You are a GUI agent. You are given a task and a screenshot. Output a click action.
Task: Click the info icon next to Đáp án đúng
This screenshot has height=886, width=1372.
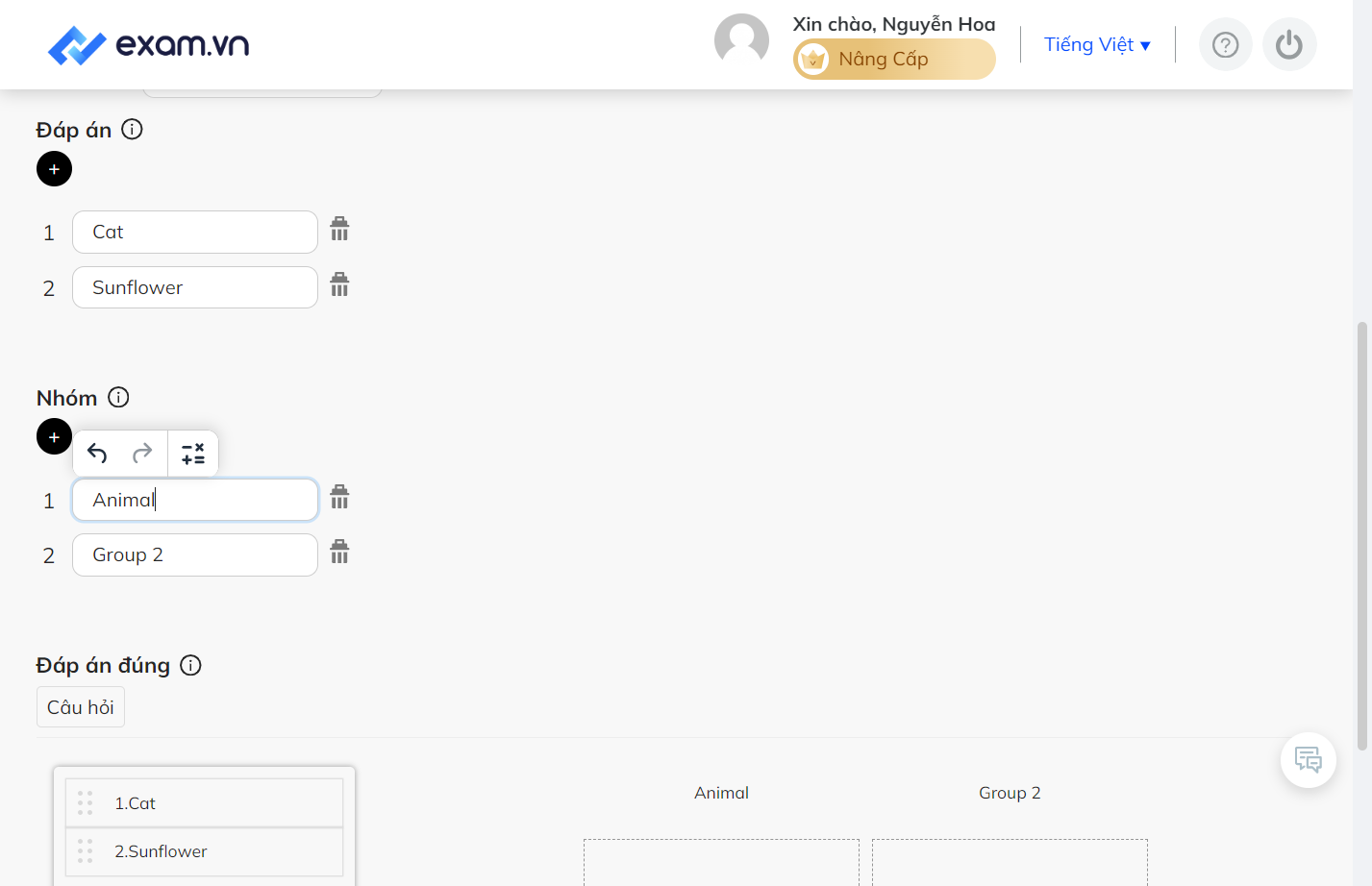click(191, 665)
